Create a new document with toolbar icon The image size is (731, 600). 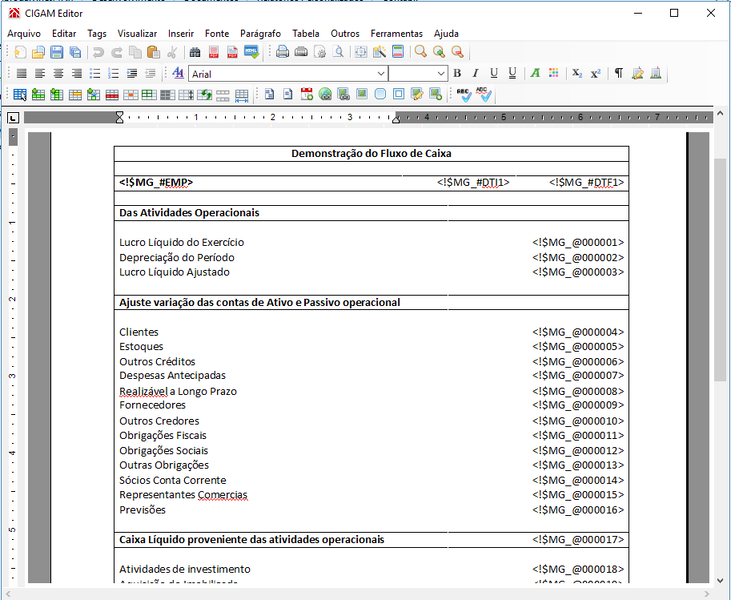20,52
